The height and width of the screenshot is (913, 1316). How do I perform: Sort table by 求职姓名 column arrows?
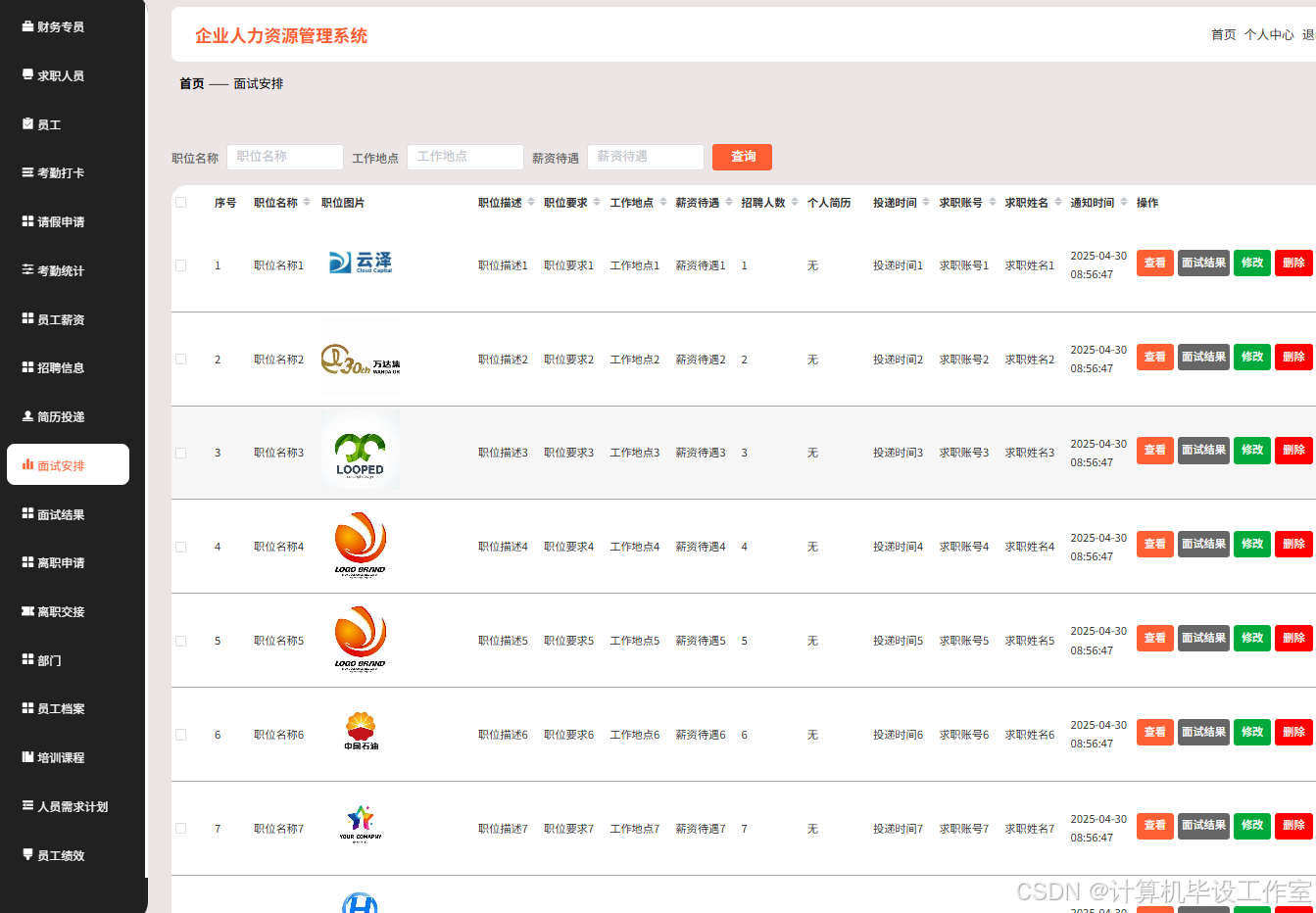click(x=1058, y=202)
